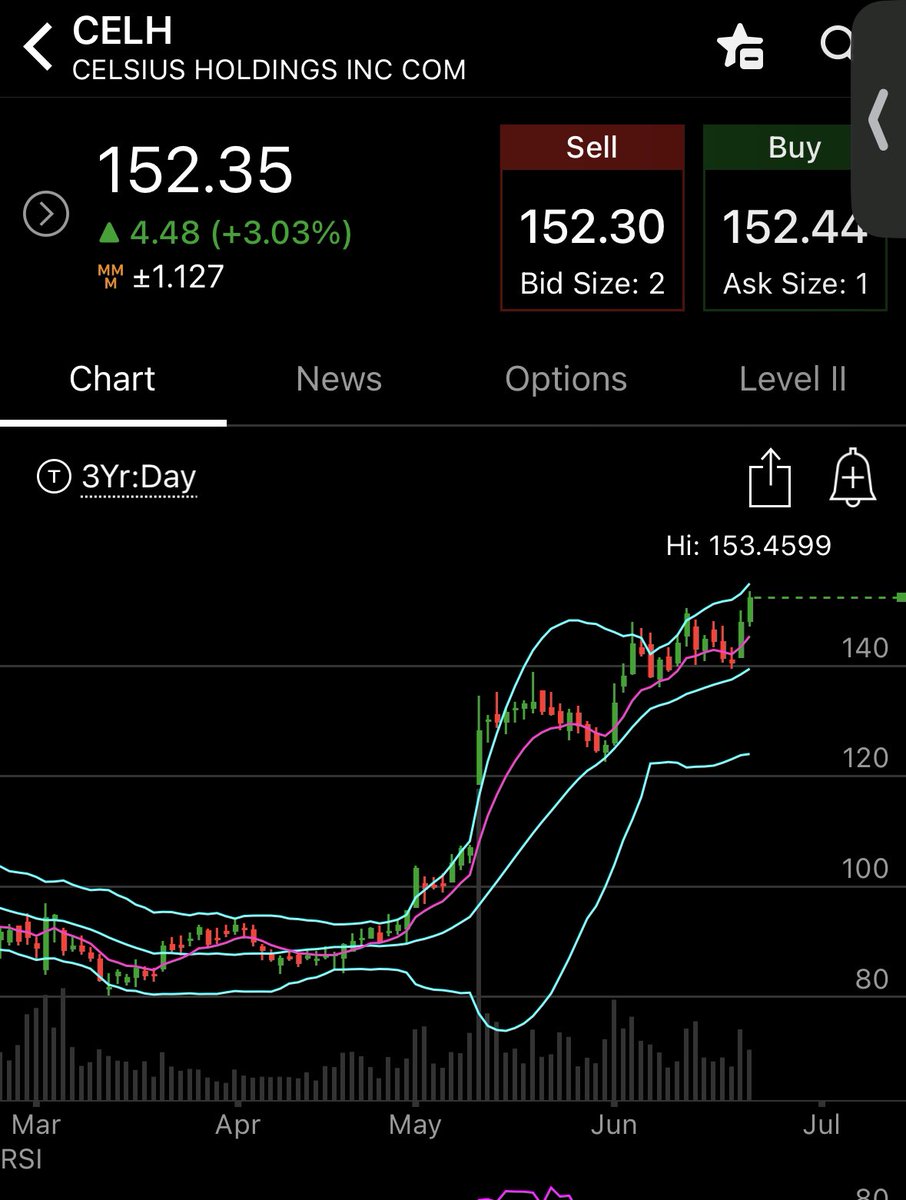Tap the alert bell icon
Screen dimensions: 906x1200
point(853,479)
